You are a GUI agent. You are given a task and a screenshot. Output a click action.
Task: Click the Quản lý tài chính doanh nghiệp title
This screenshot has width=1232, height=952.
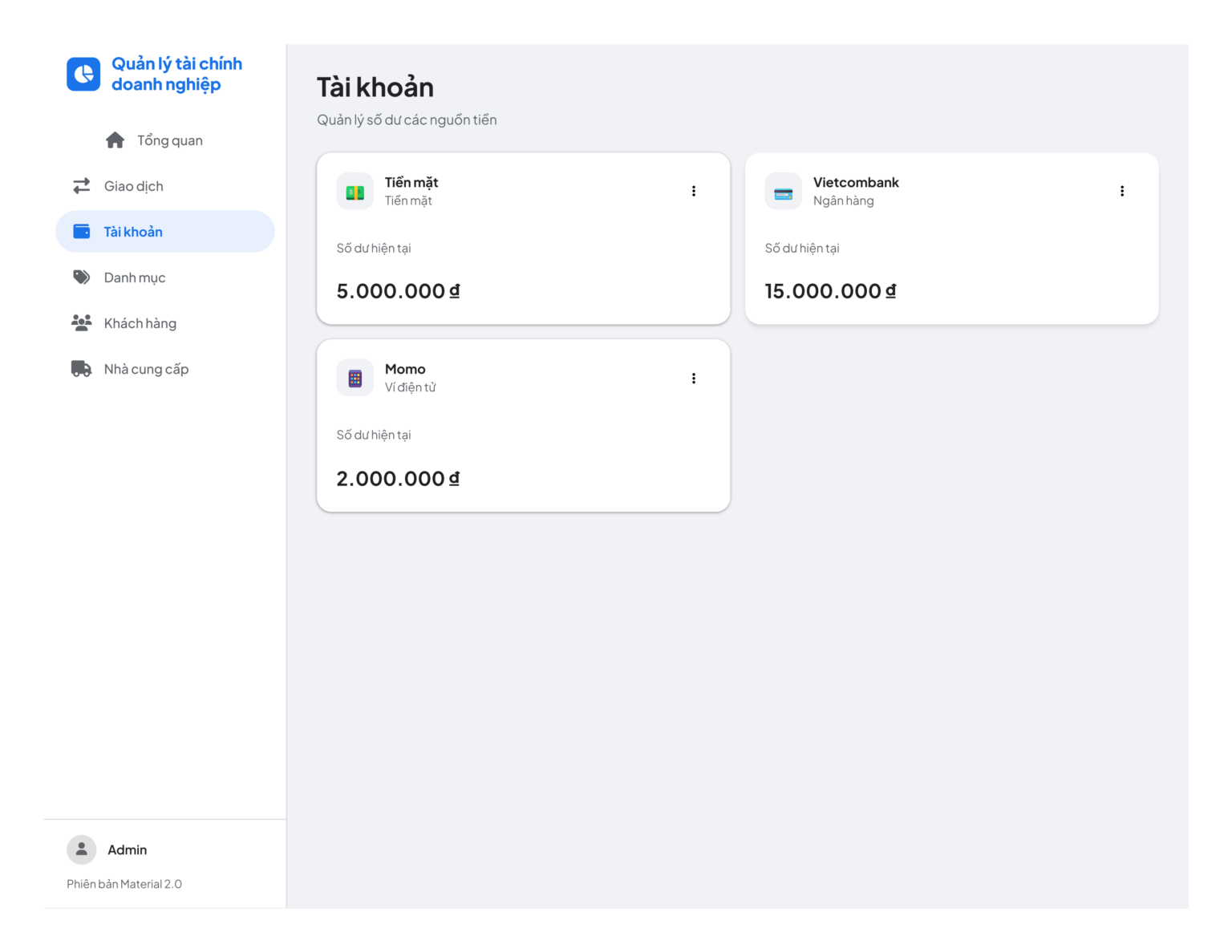[x=176, y=74]
